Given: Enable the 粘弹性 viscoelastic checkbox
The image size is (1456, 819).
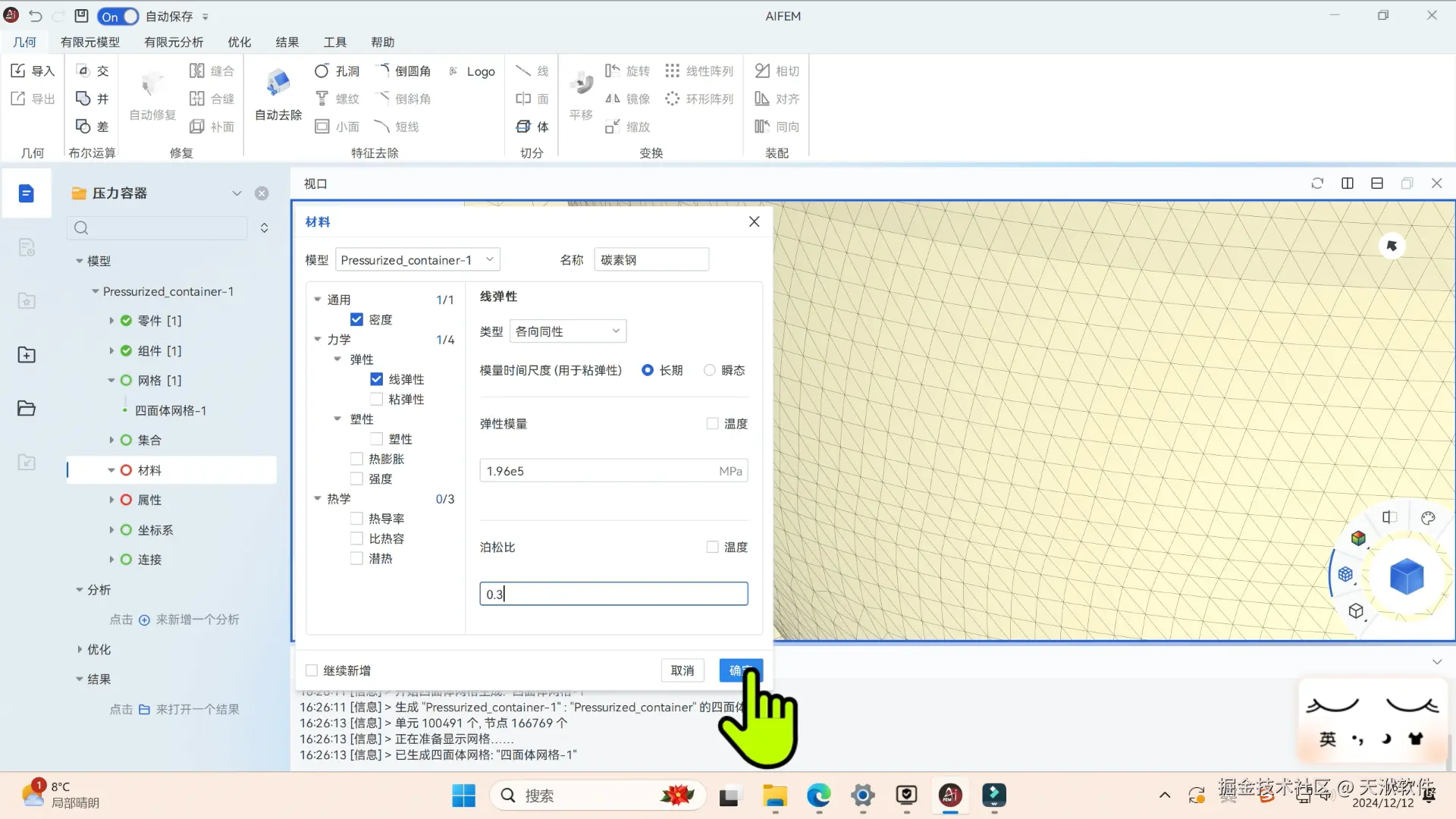Looking at the screenshot, I should [376, 399].
